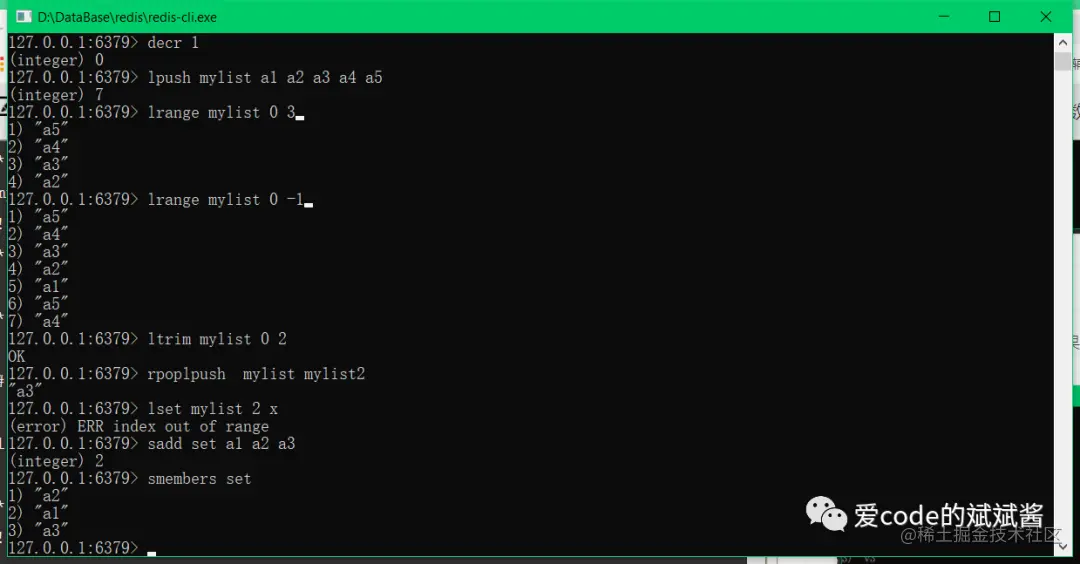The height and width of the screenshot is (564, 1080).
Task: Click the 'lpush mylist a1 a2 a3 a4 a5' command
Action: click(x=265, y=78)
